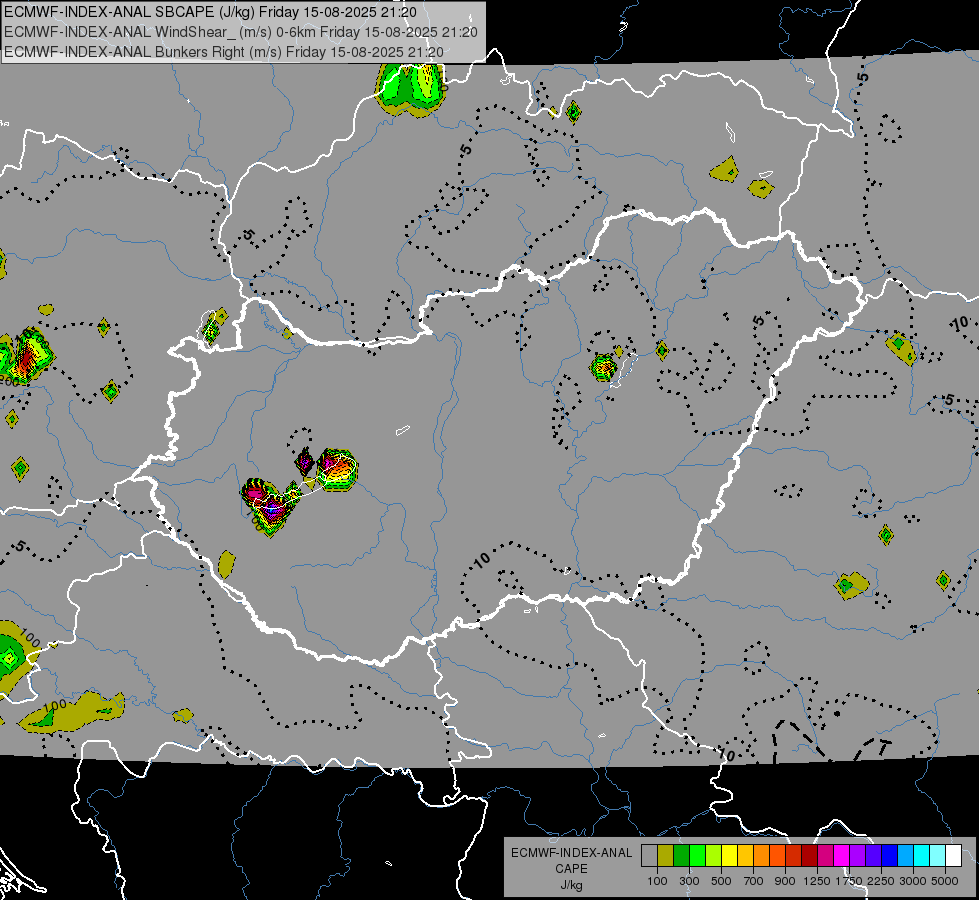The height and width of the screenshot is (900, 979).
Task: Select the amber legend swatch
Action: click(745, 855)
